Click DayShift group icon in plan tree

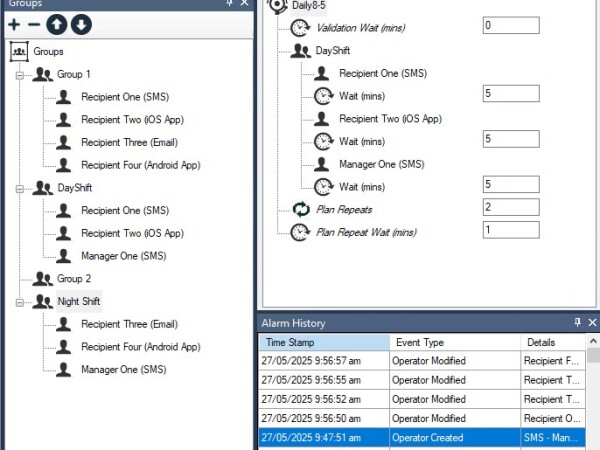(301, 51)
